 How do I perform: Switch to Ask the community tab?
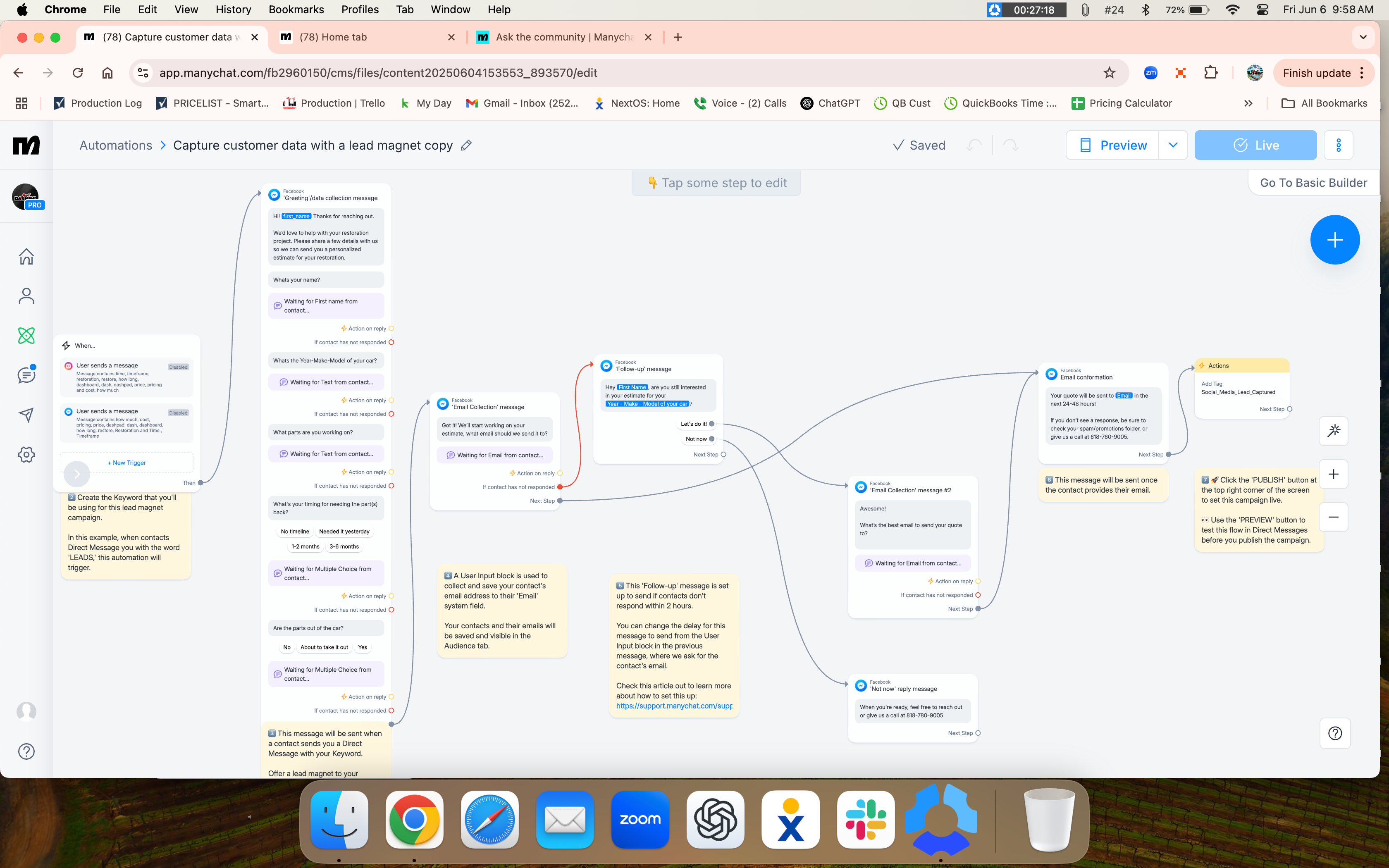(566, 37)
